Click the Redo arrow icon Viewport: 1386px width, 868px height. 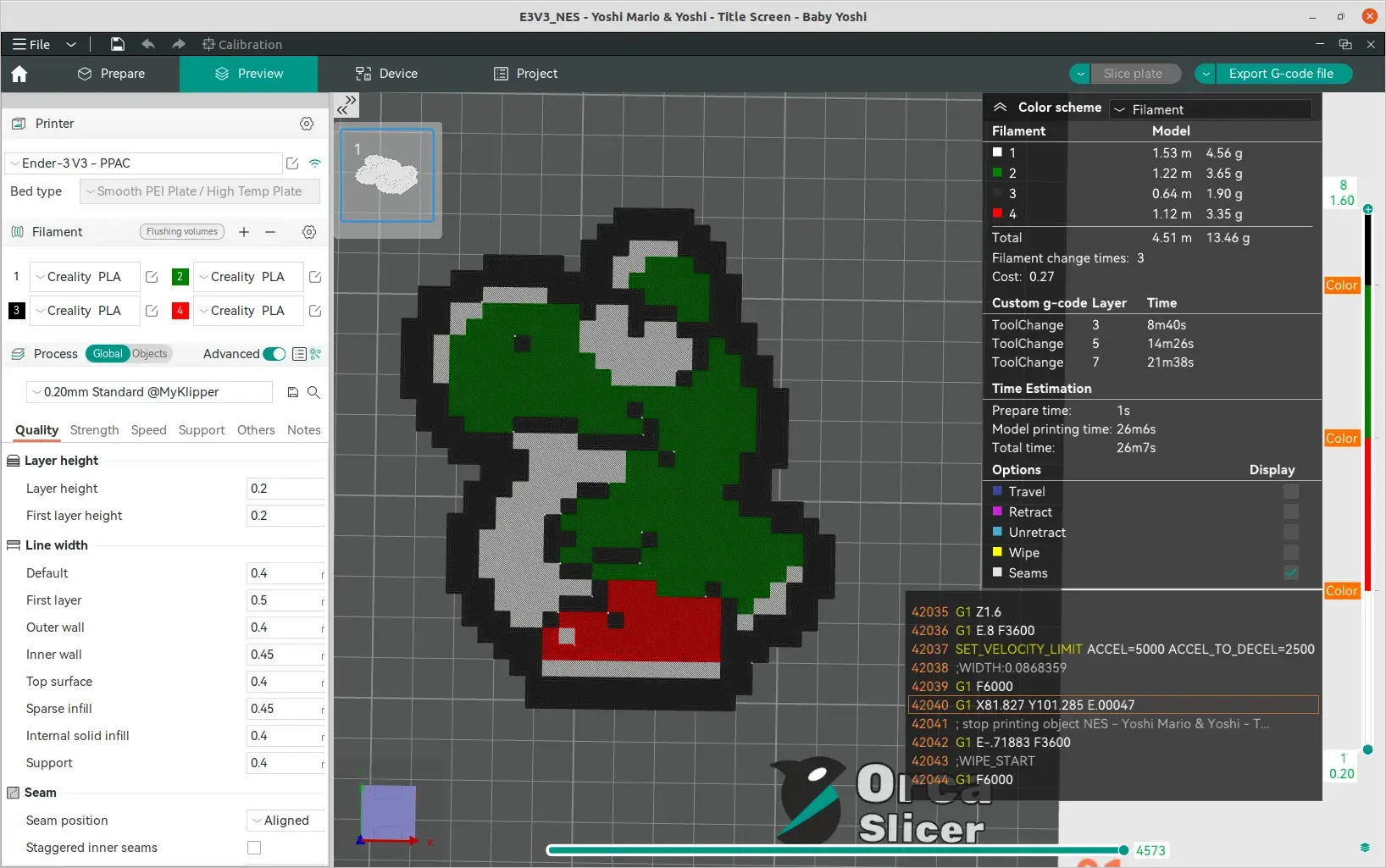click(178, 44)
